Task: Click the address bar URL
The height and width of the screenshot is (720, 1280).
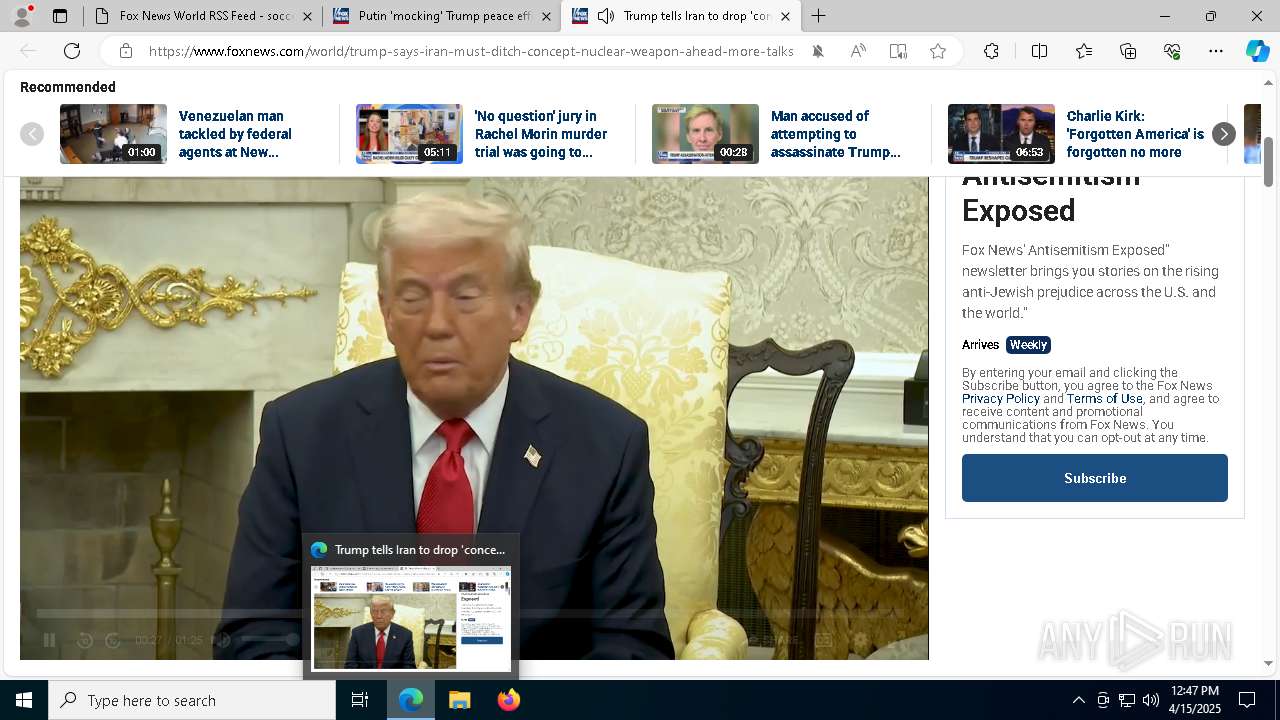Action: [471, 51]
